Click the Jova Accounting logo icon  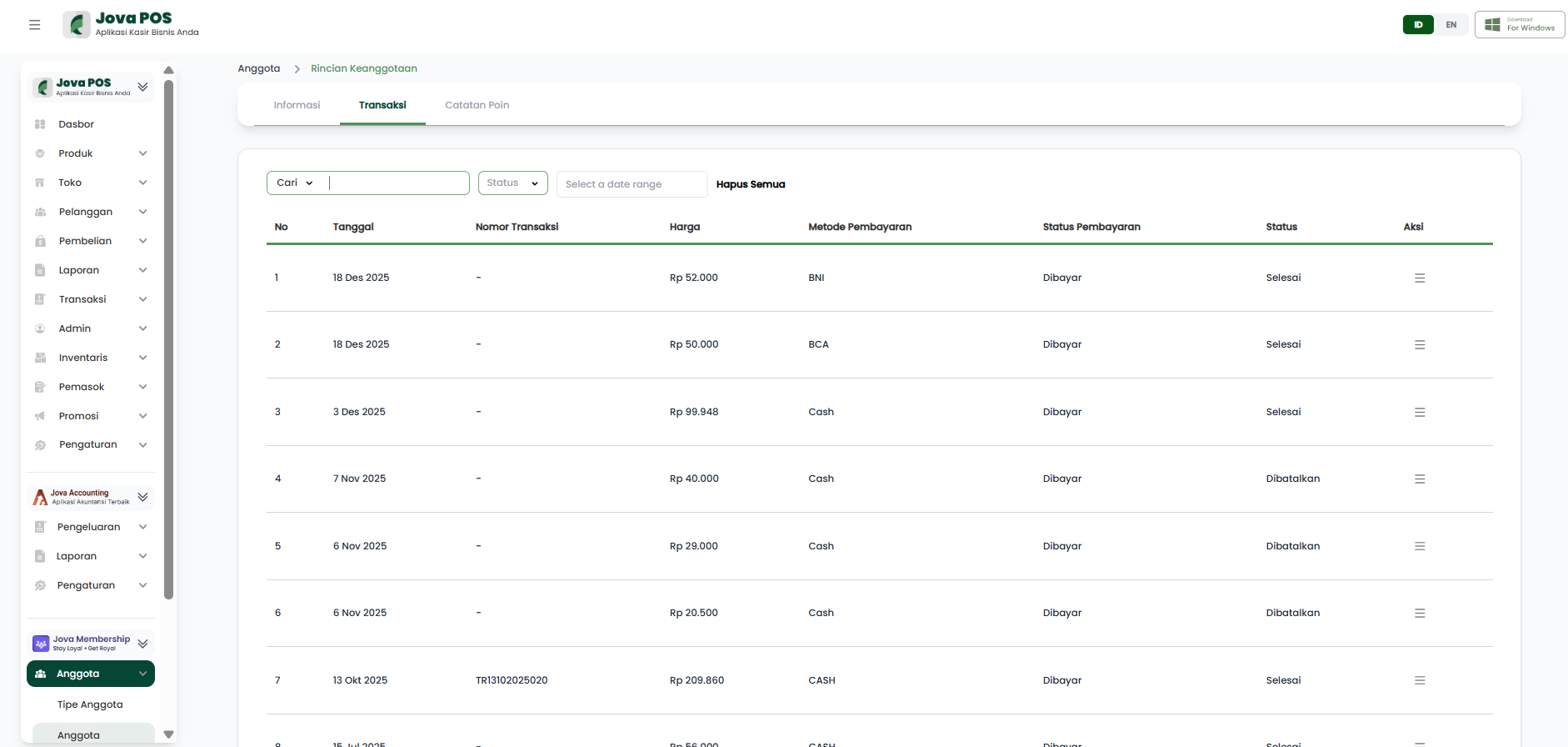point(40,498)
